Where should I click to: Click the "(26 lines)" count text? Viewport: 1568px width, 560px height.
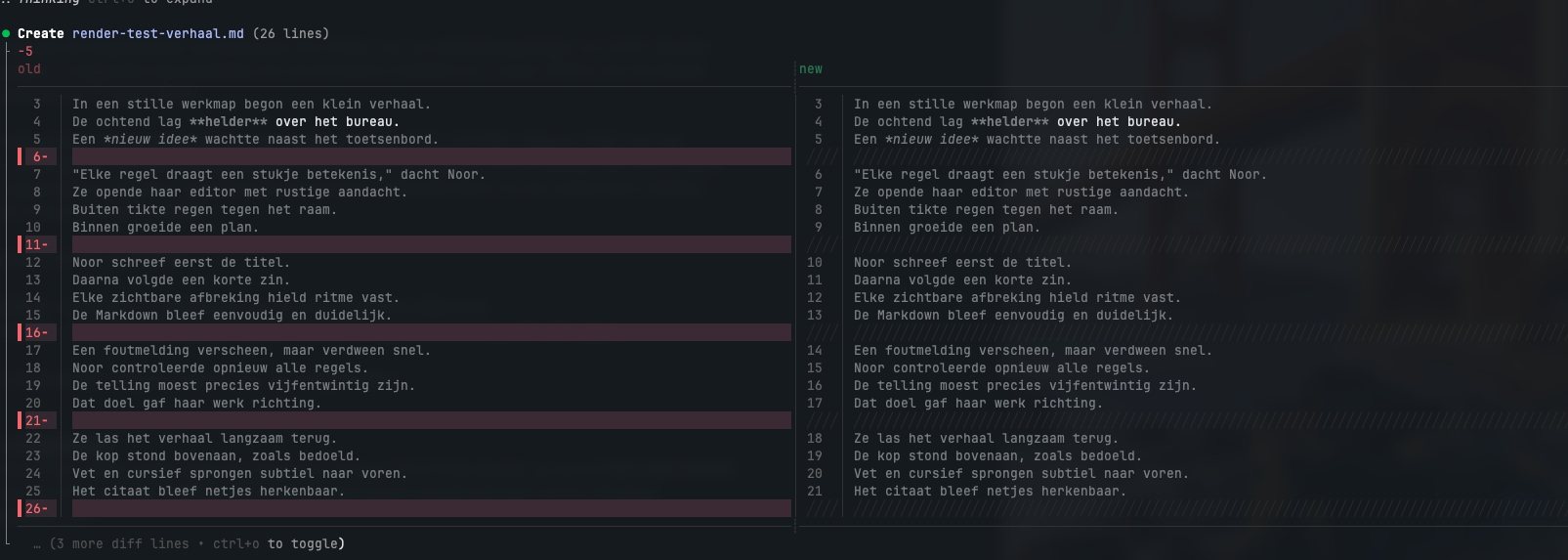pos(291,33)
